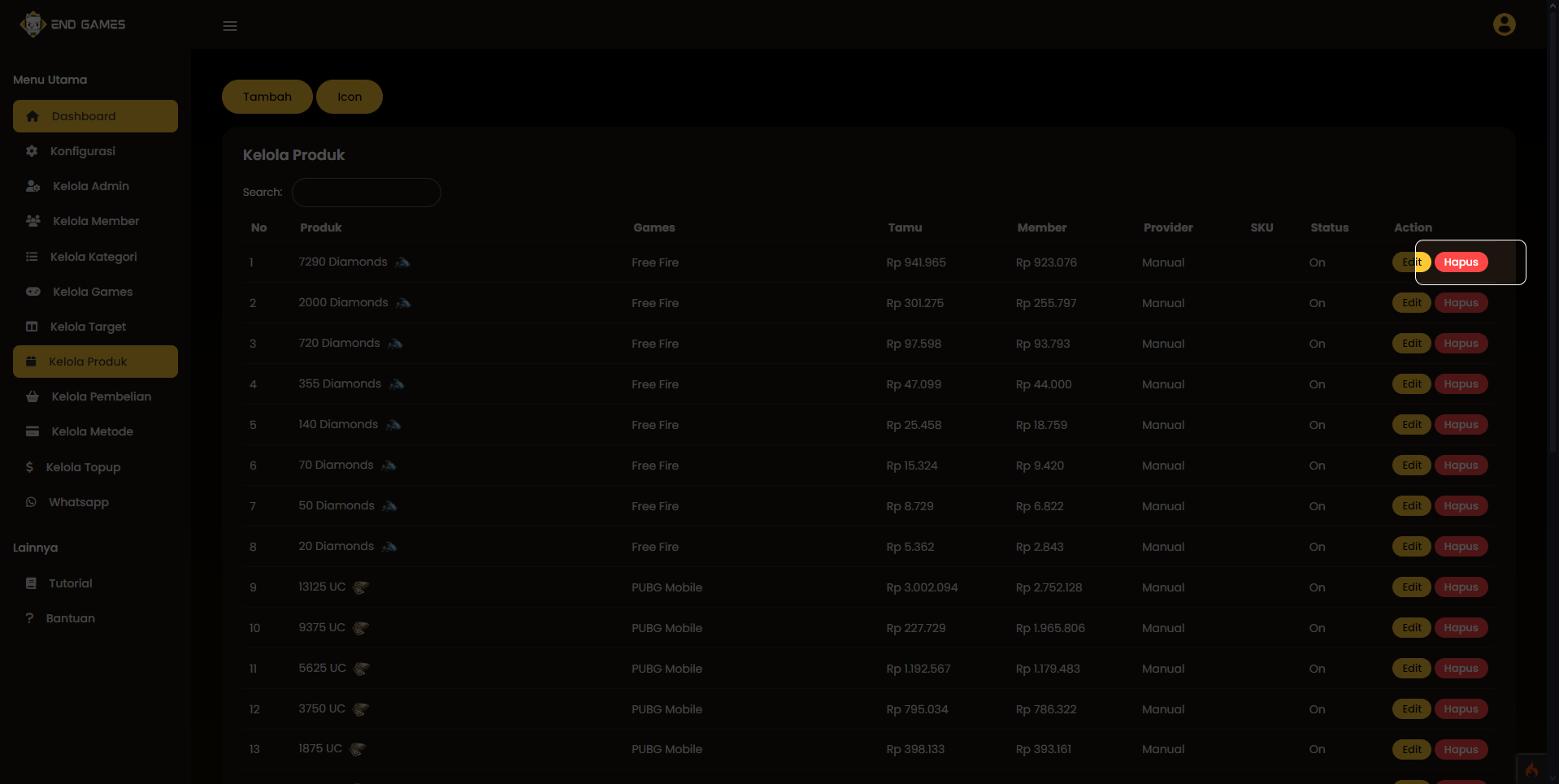Delete 7290 Diamonds with Hapus
This screenshot has height=784, width=1559.
pyautogui.click(x=1461, y=262)
